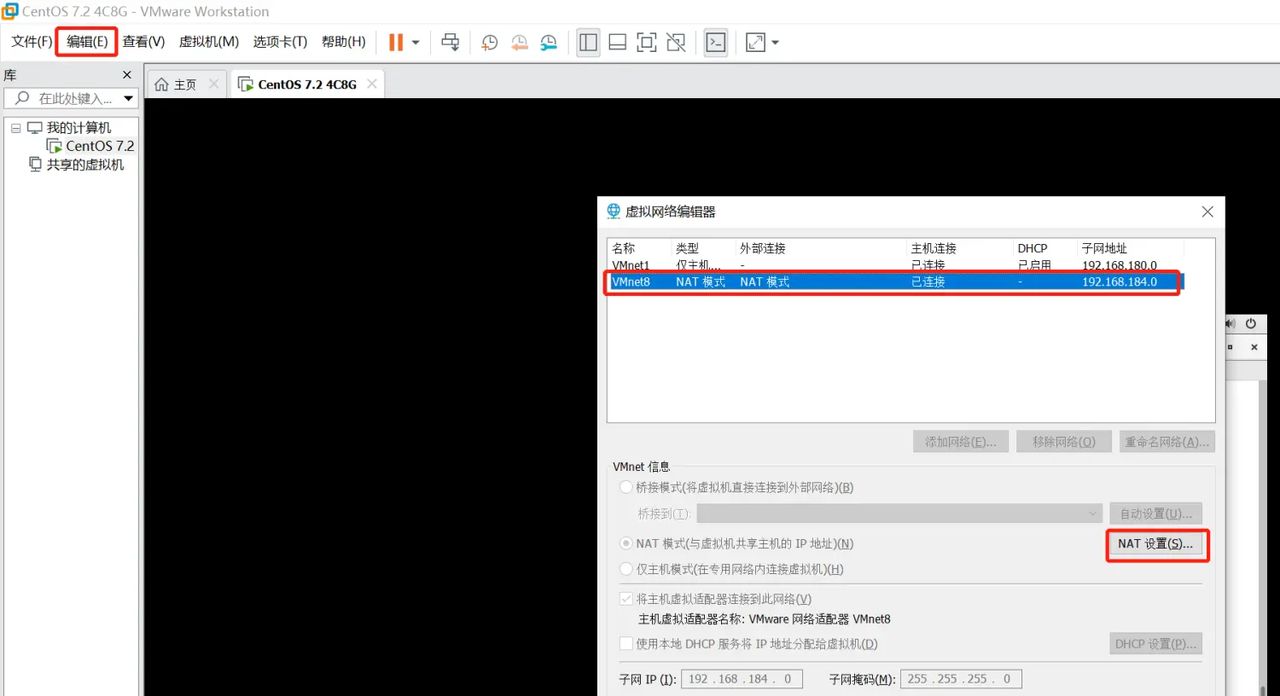Click the 子网 IP input field
The width and height of the screenshot is (1280, 696).
click(741, 678)
